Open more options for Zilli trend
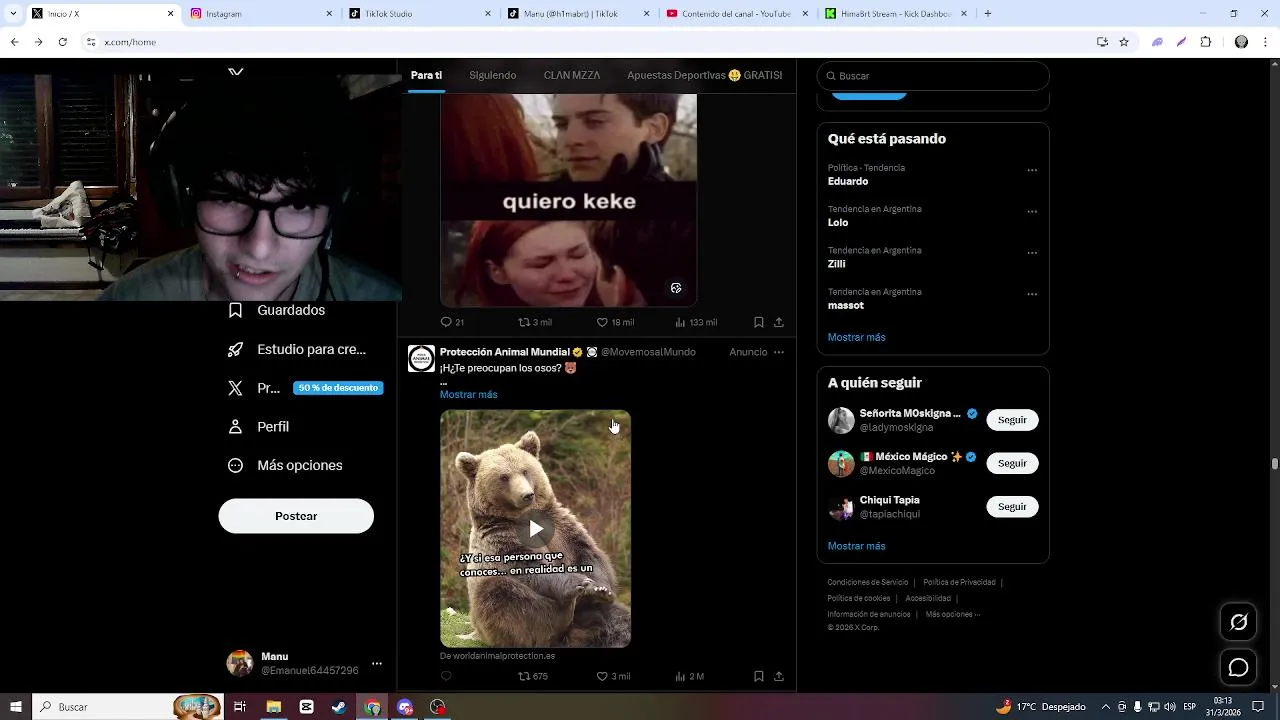The image size is (1280, 720). (1032, 253)
